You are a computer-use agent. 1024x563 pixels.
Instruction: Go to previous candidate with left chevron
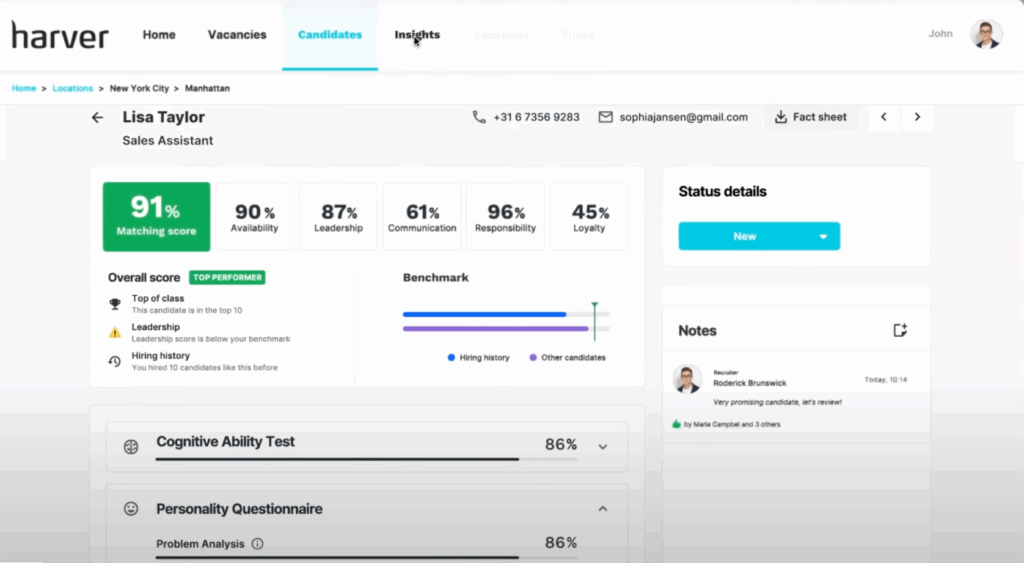pyautogui.click(x=883, y=117)
